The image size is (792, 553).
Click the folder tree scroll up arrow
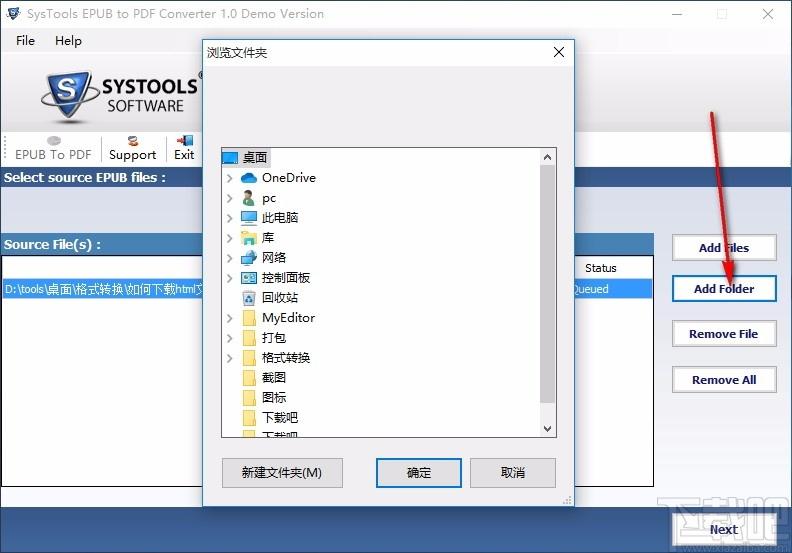coord(548,157)
